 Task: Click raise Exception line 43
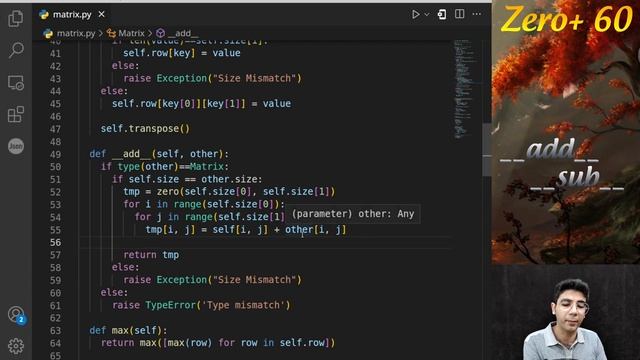[x=212, y=78]
